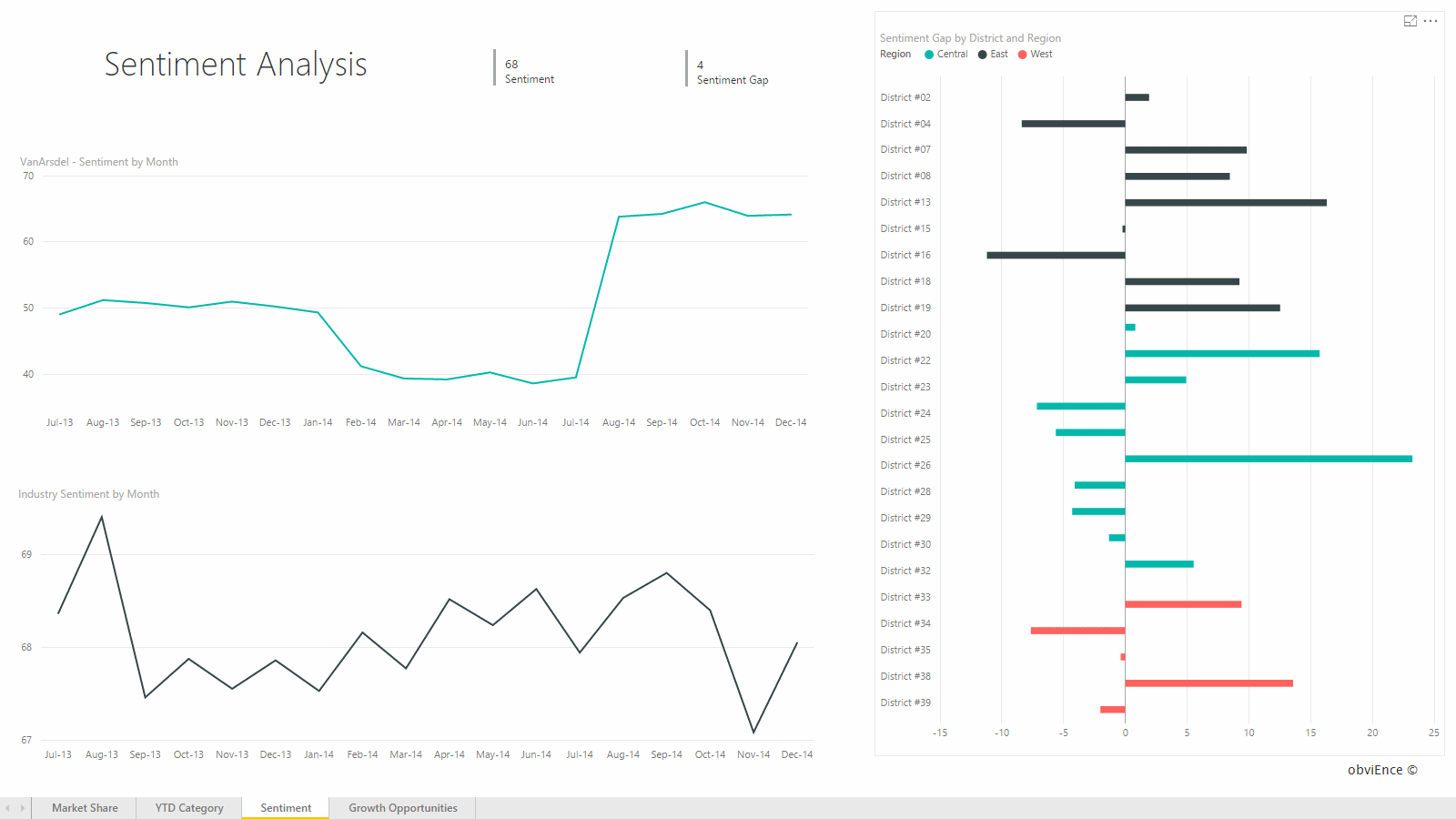Viewport: 1456px width, 819px height.
Task: Click Aug-13 peak on Industry Sentiment line
Action: click(x=101, y=517)
